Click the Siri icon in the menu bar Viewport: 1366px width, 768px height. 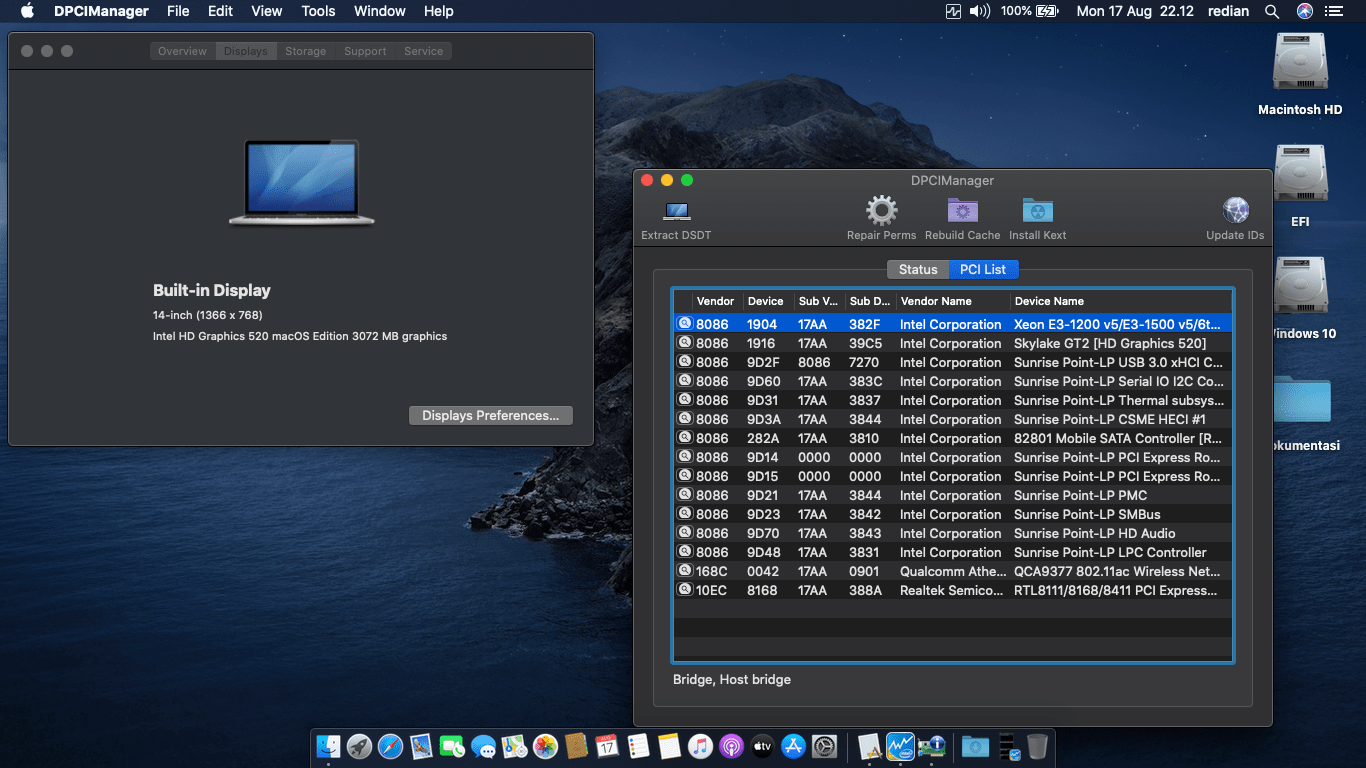1304,11
